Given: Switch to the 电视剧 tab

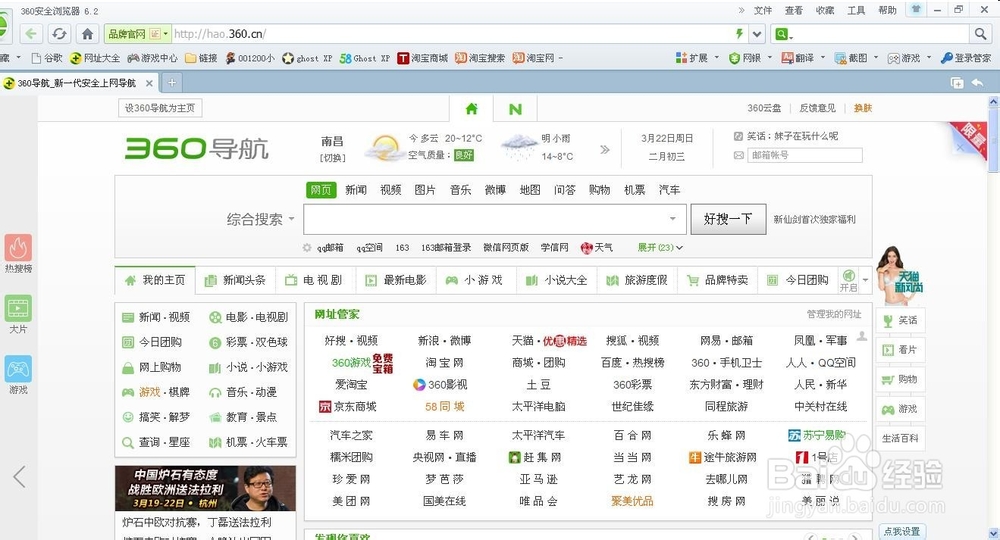Looking at the screenshot, I should (x=315, y=280).
